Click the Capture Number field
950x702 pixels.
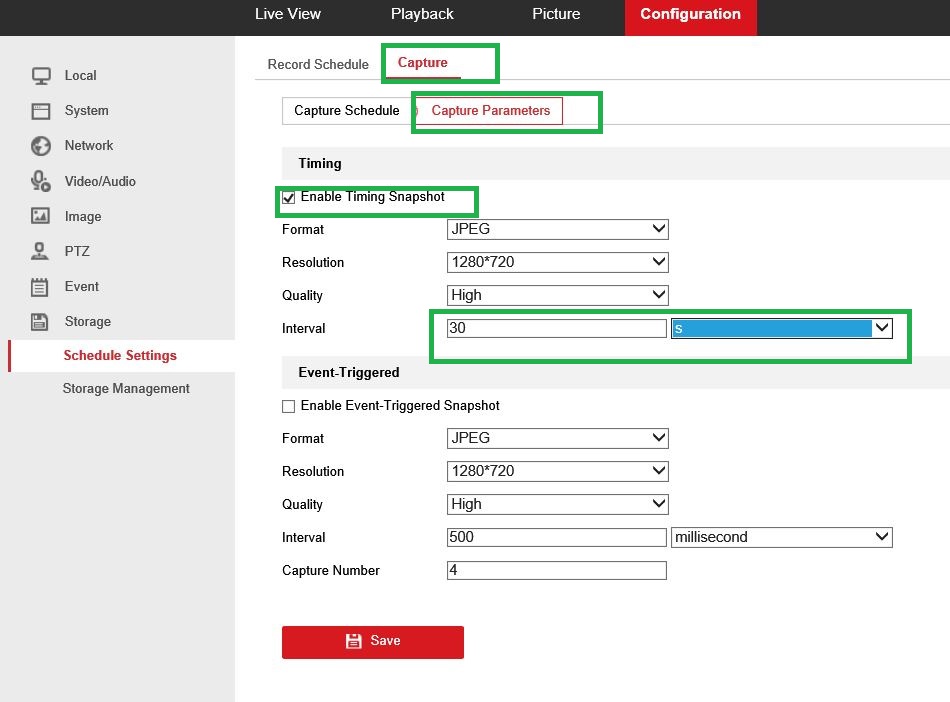pos(557,571)
